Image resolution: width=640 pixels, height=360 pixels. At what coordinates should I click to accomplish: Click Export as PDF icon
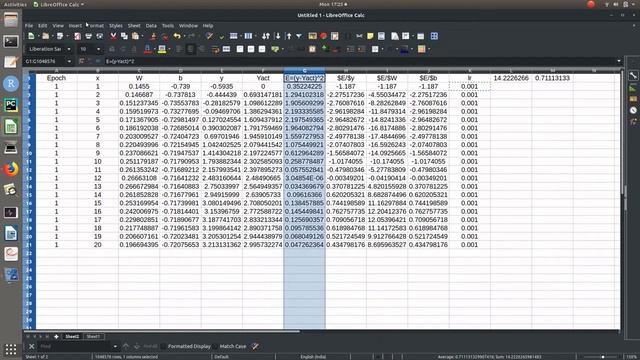[x=77, y=36]
